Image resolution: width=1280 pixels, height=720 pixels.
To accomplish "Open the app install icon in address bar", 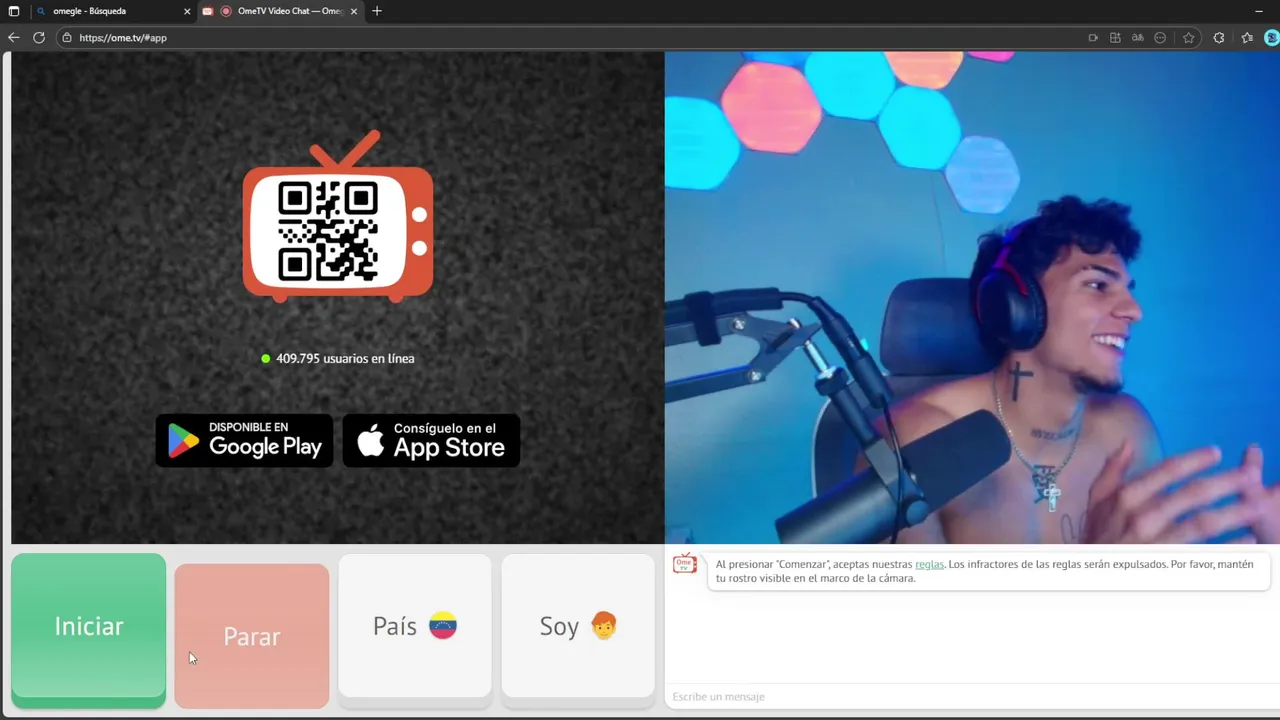I will [x=1115, y=38].
